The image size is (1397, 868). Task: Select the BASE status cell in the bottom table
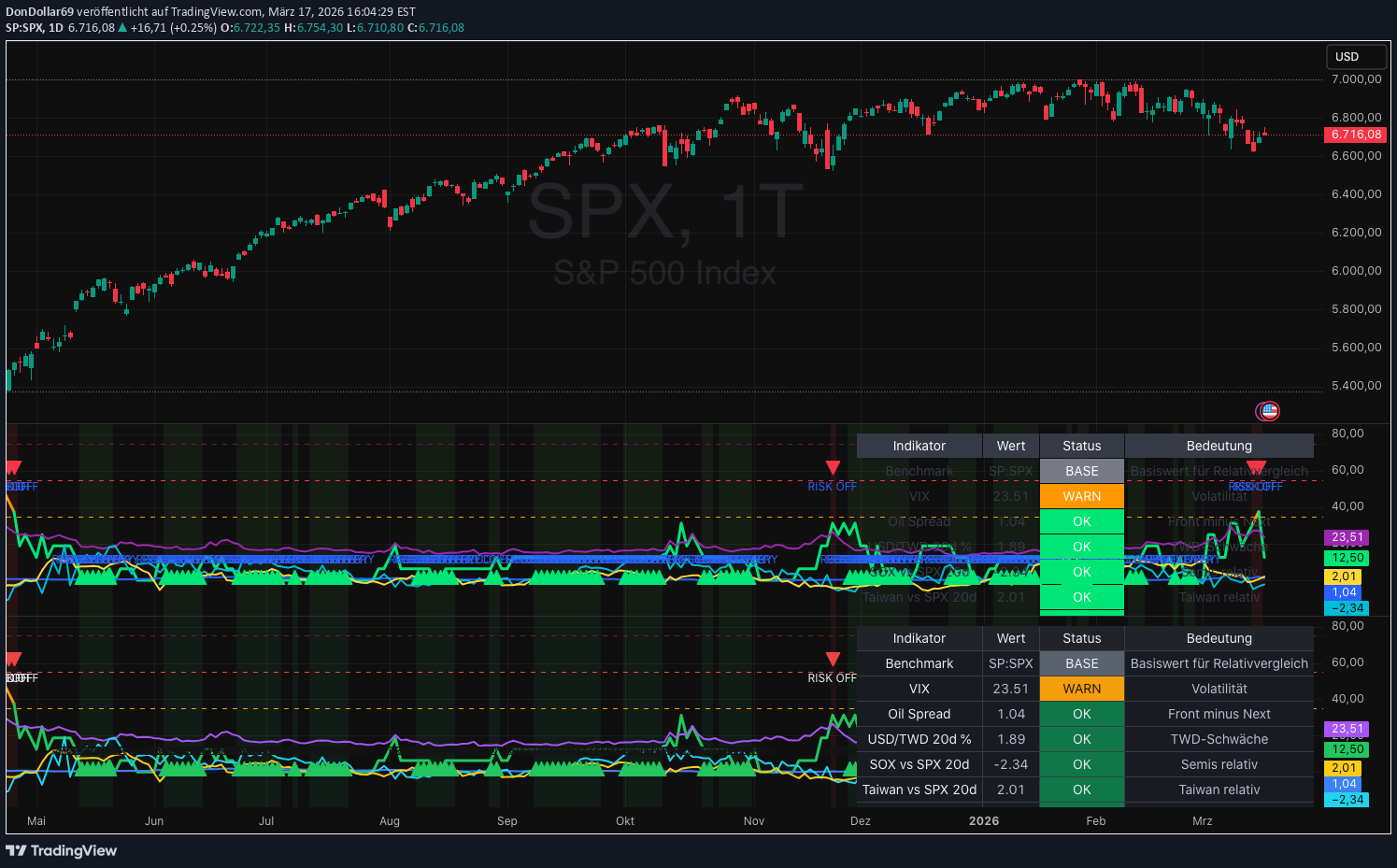[1081, 663]
